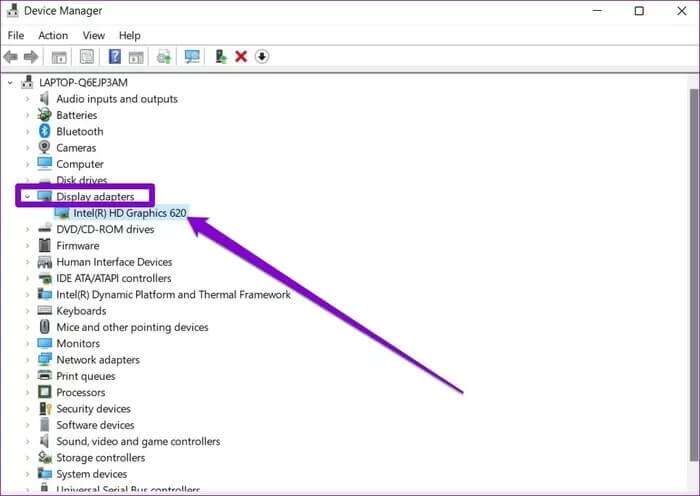Click the vertical scrollbar thumb
The height and width of the screenshot is (496, 700).
694,275
